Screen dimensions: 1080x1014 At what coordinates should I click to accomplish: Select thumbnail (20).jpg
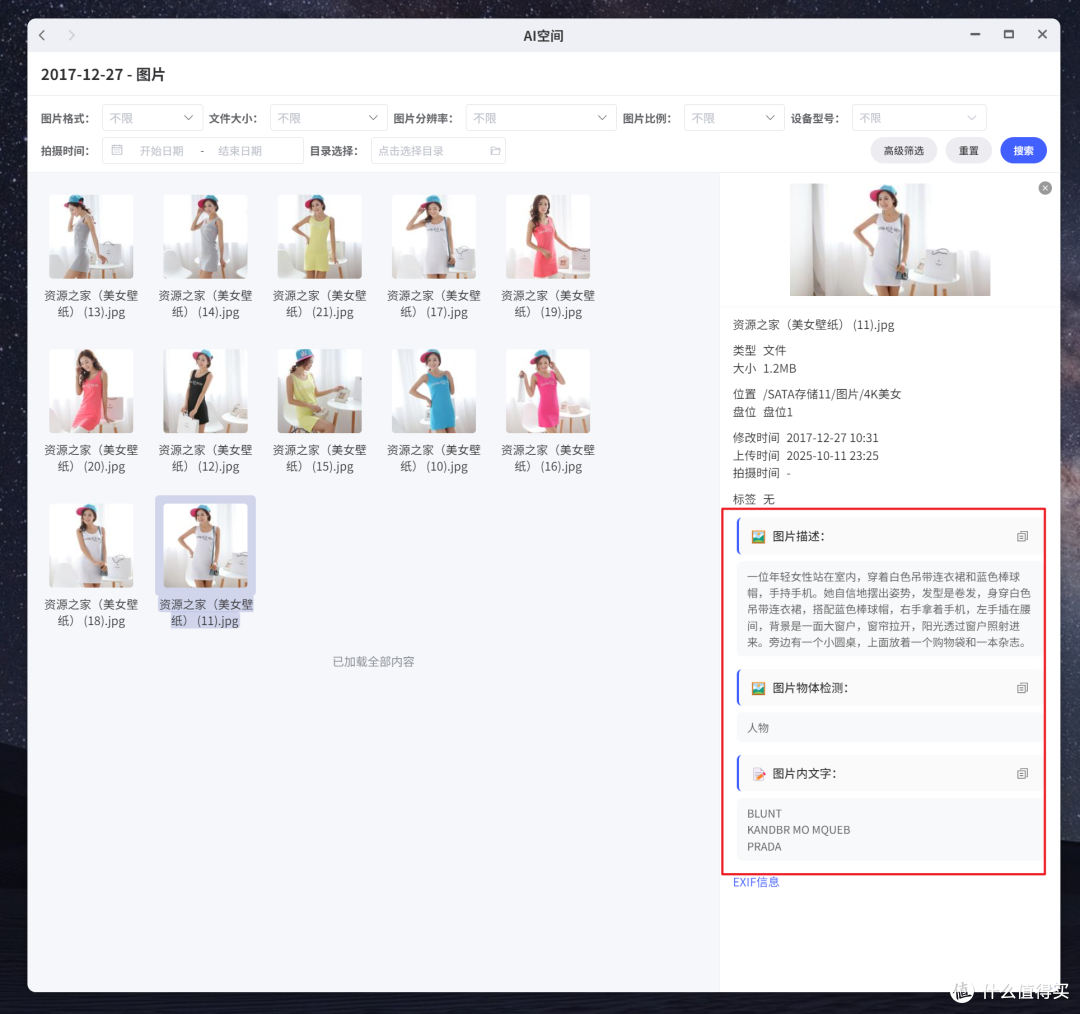[x=91, y=391]
